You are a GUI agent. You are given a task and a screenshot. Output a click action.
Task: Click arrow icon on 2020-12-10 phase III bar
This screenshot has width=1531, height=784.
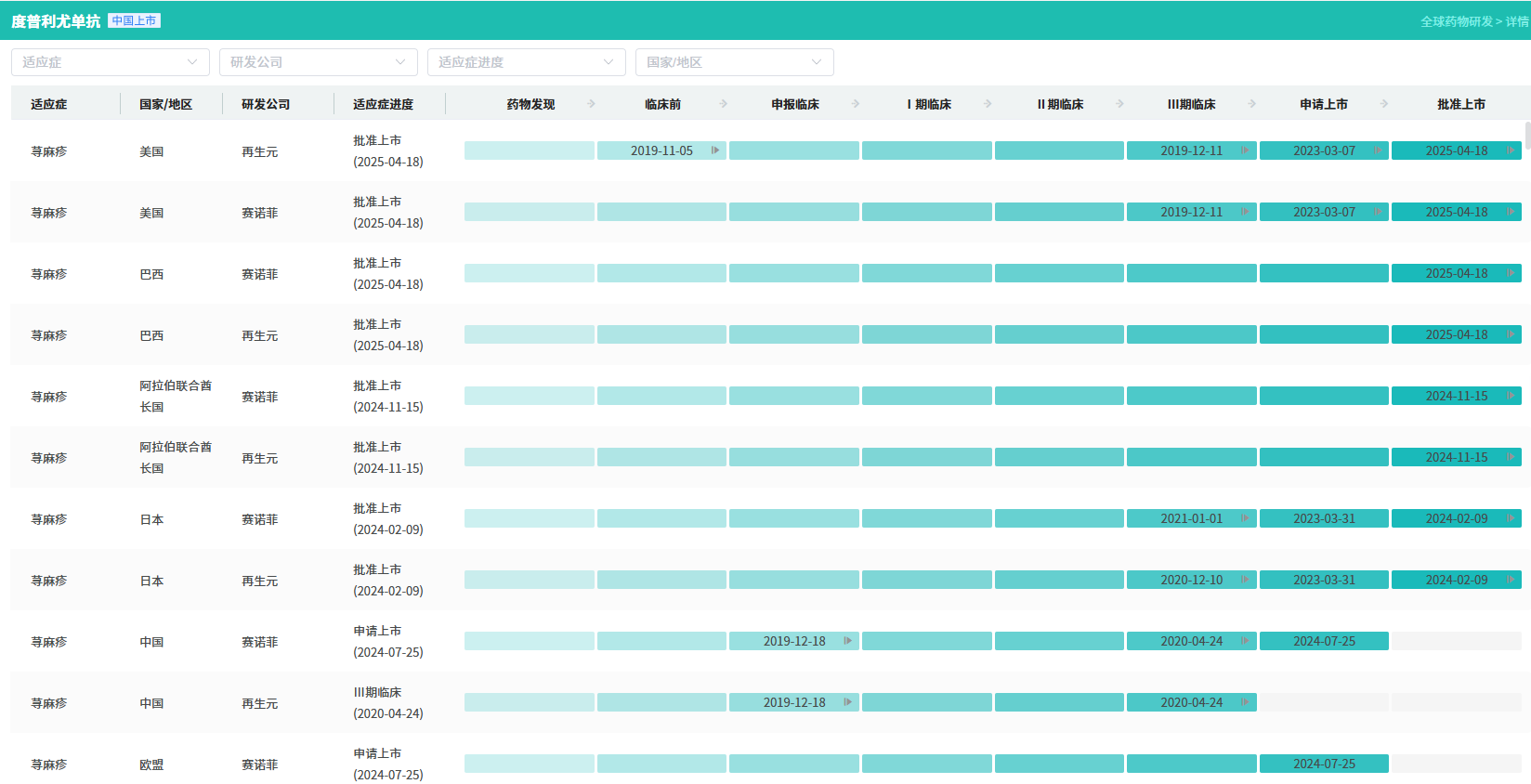pos(1245,580)
